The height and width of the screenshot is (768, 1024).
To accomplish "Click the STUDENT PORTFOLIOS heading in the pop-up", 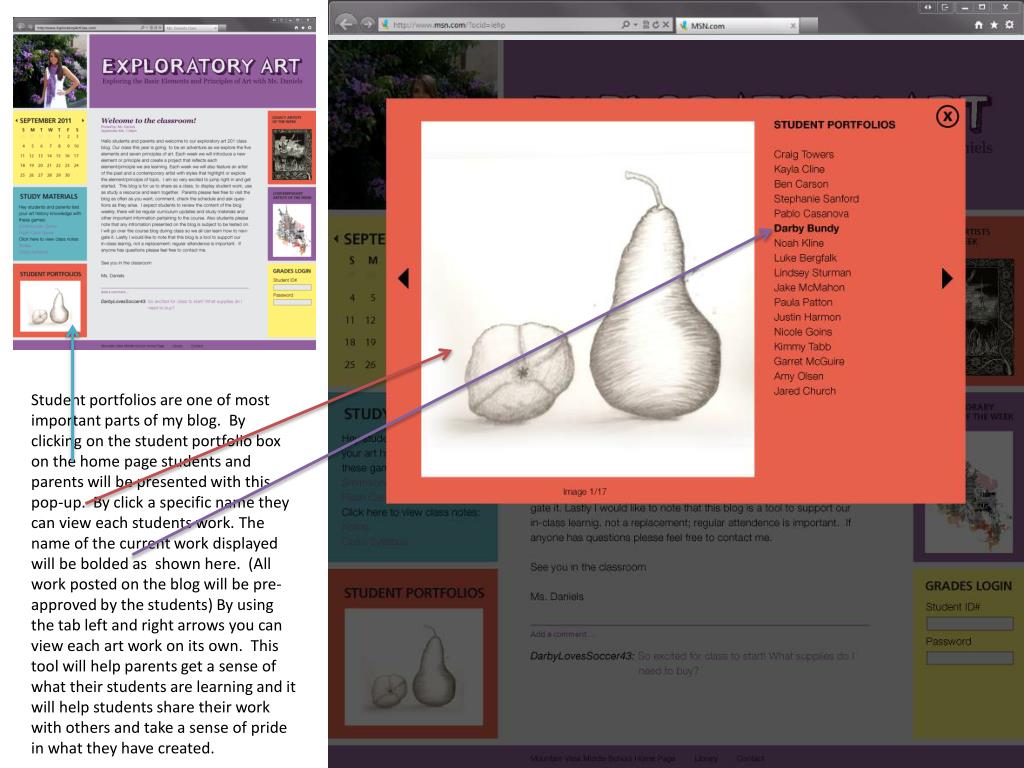I will coord(834,125).
